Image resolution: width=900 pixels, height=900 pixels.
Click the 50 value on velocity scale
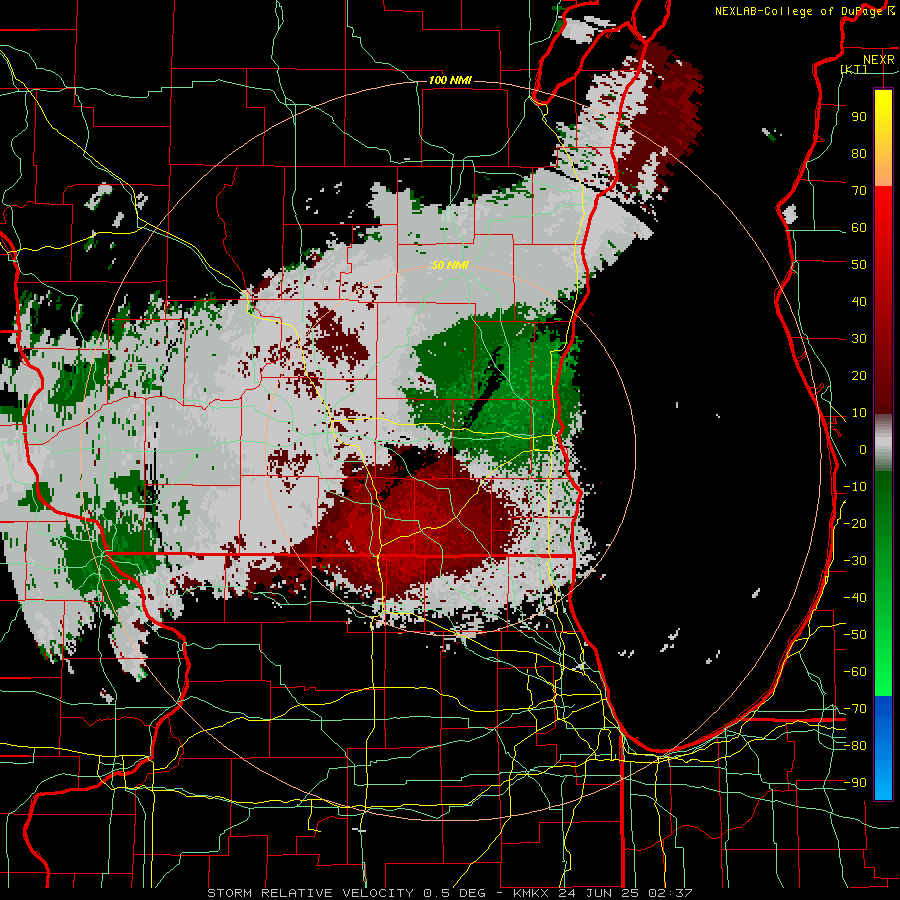[x=859, y=265]
